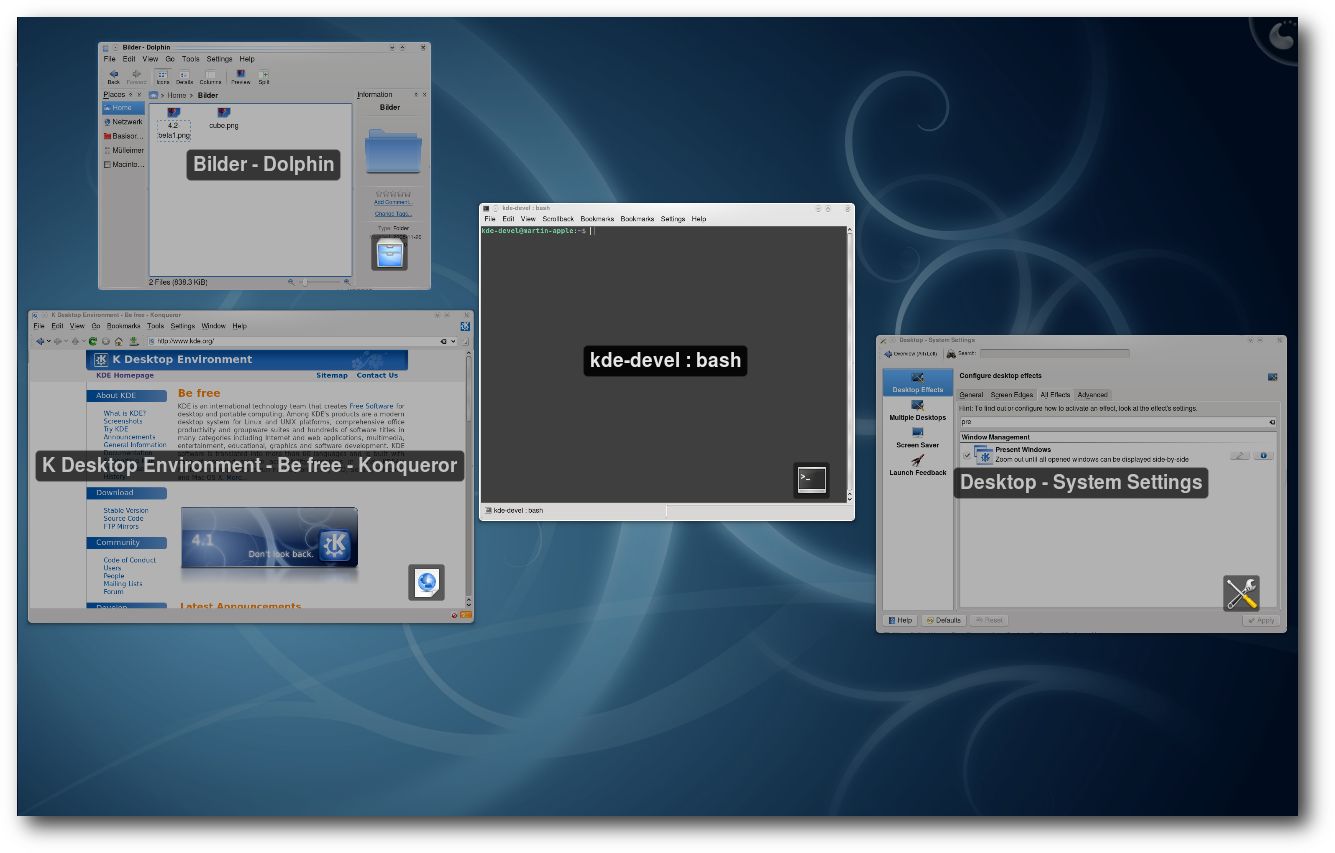
Task: Click Konqueror reload green arrow icon
Action: tap(93, 341)
